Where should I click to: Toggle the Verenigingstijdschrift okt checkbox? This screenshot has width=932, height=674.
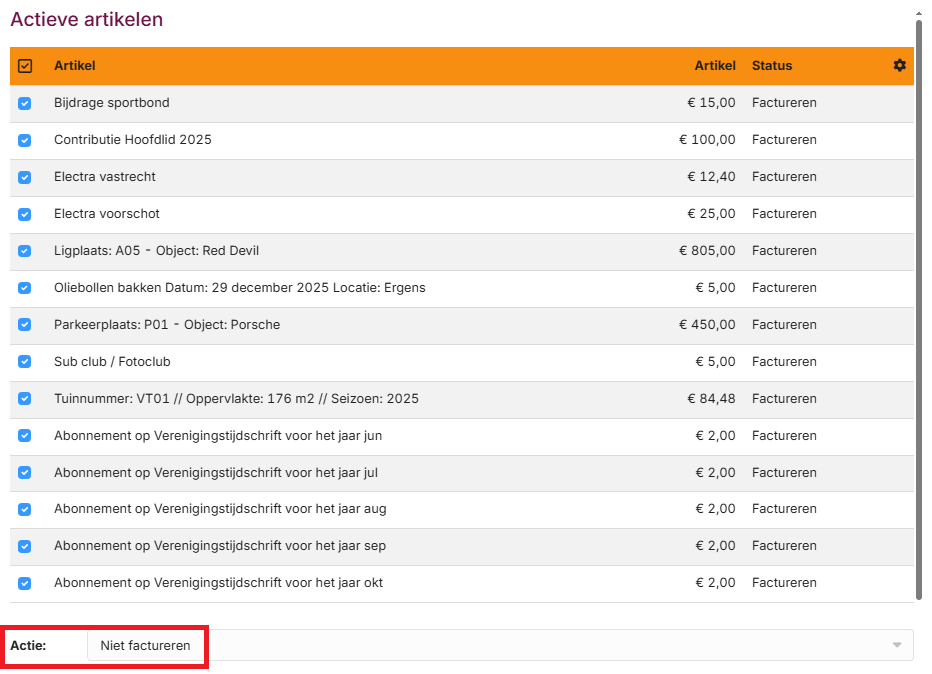pyautogui.click(x=24, y=583)
